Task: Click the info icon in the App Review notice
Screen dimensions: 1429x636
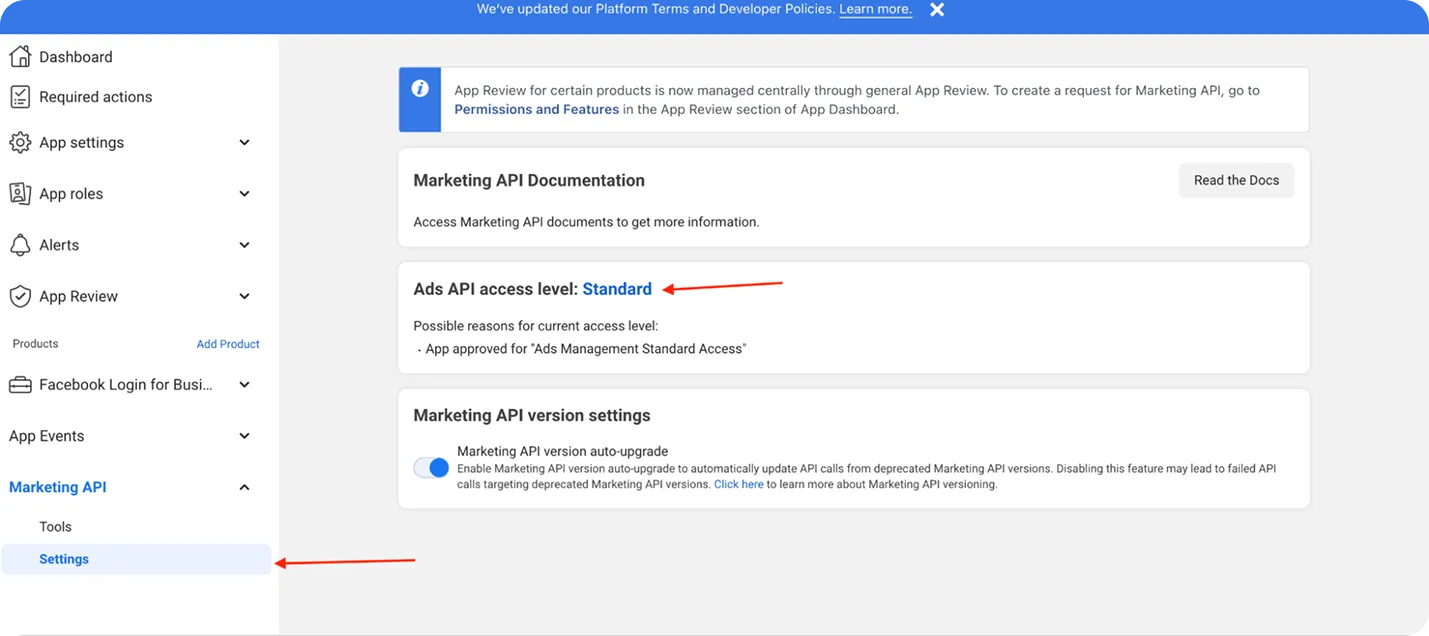Action: click(x=420, y=89)
